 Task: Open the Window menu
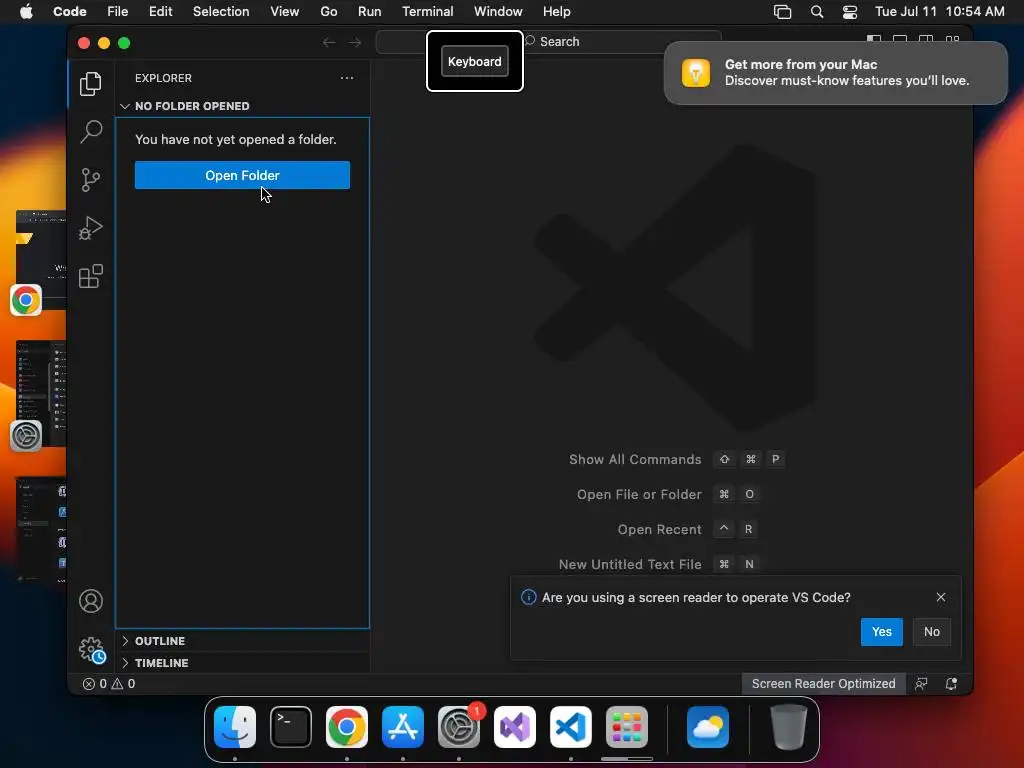[x=498, y=12]
